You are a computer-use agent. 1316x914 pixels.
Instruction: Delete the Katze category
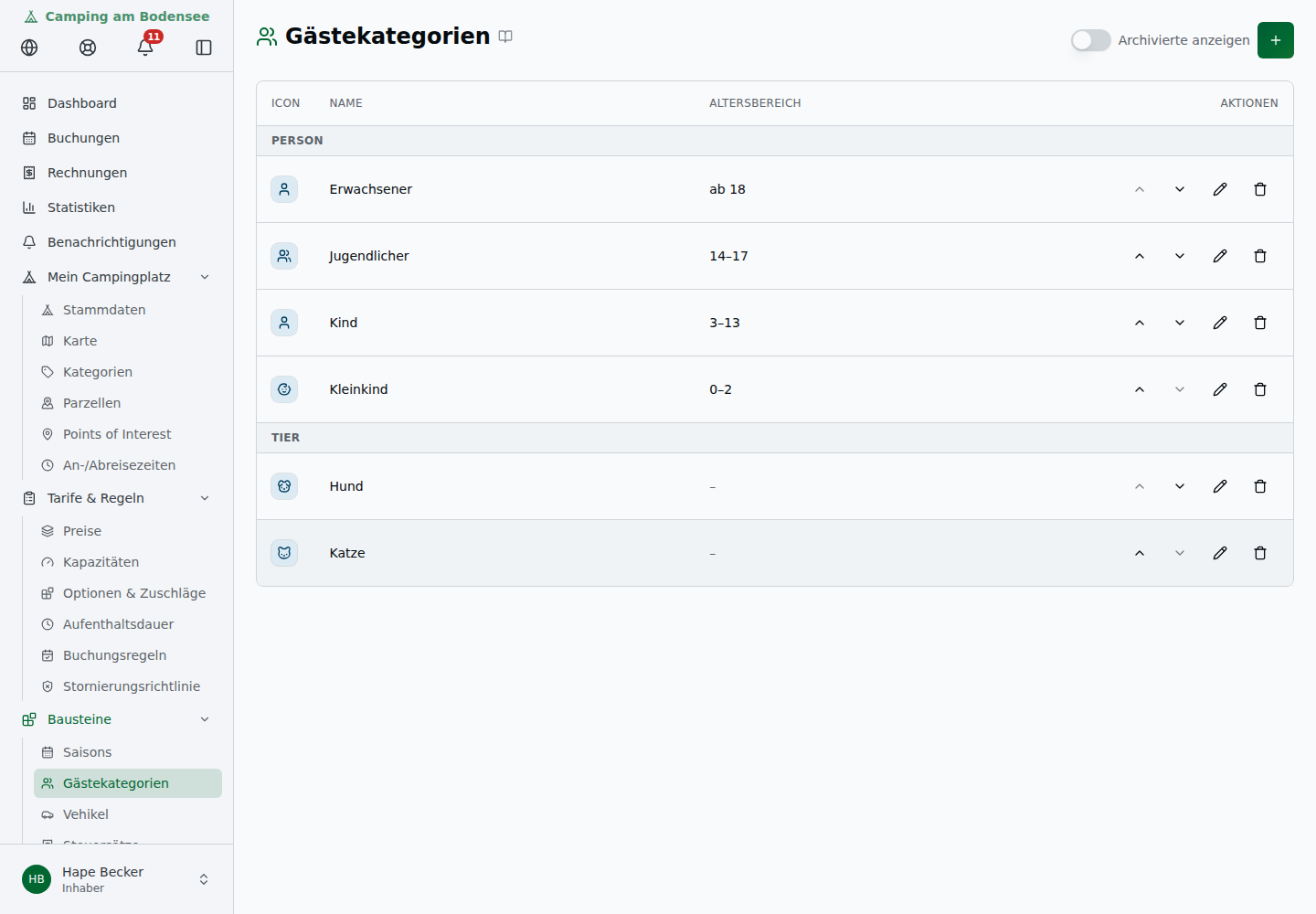pos(1260,553)
